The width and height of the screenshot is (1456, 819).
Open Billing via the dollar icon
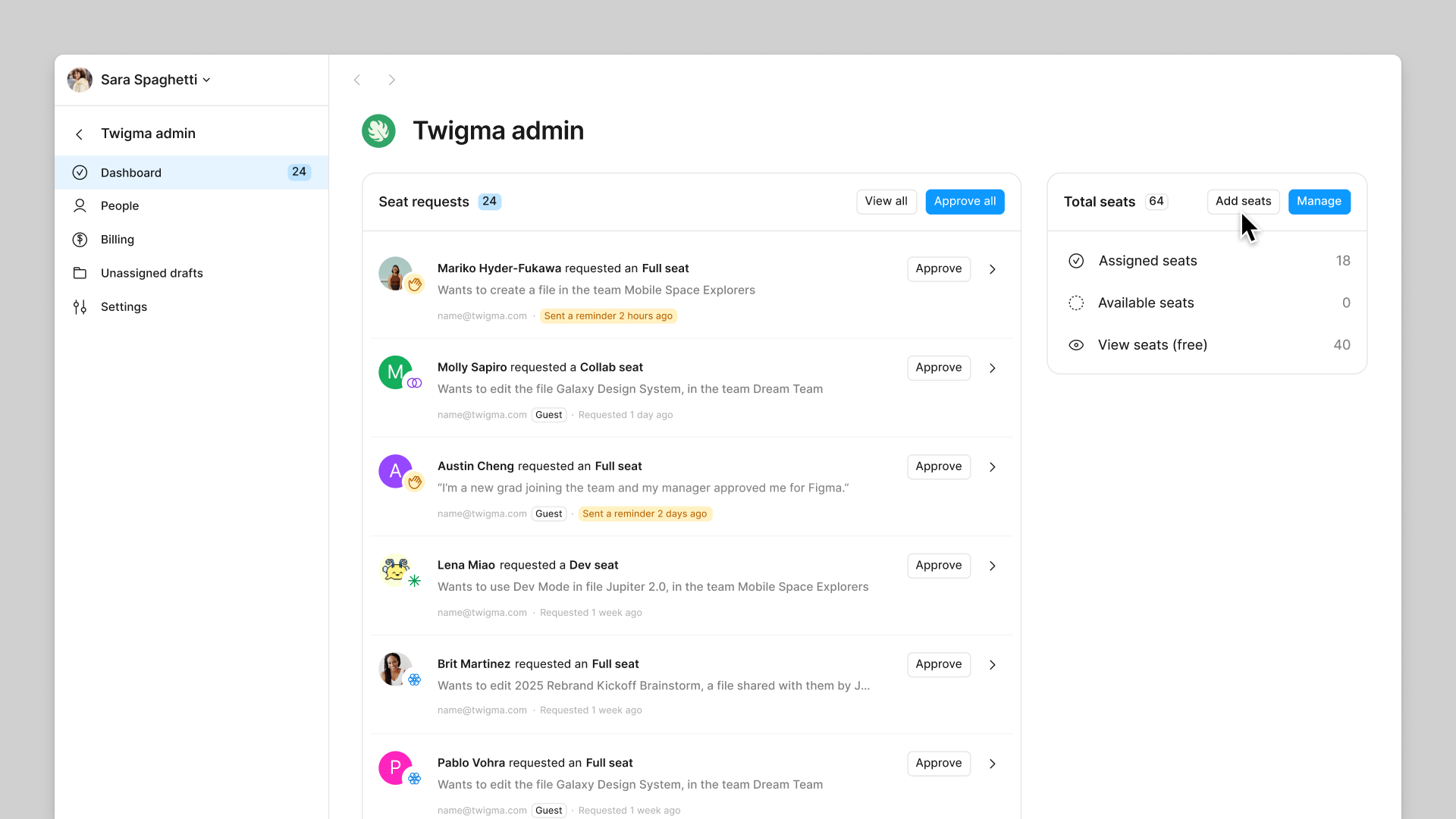click(x=80, y=240)
